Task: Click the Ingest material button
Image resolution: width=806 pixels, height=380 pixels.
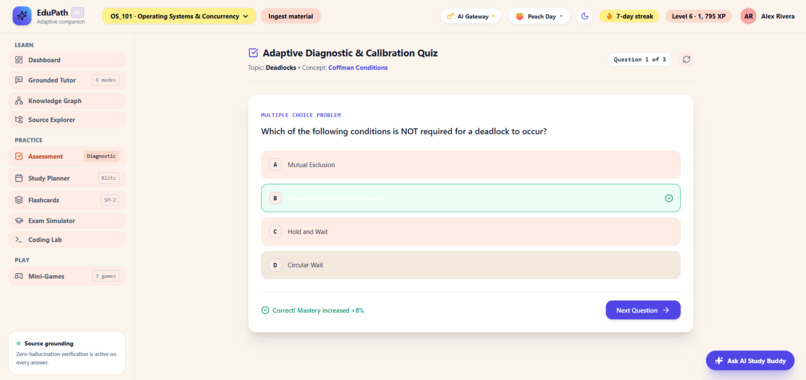Action: point(290,16)
